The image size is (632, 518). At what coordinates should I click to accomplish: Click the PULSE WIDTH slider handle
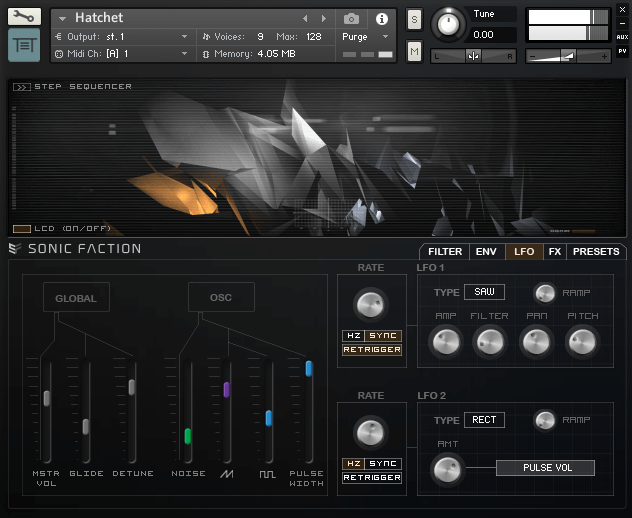pos(309,369)
